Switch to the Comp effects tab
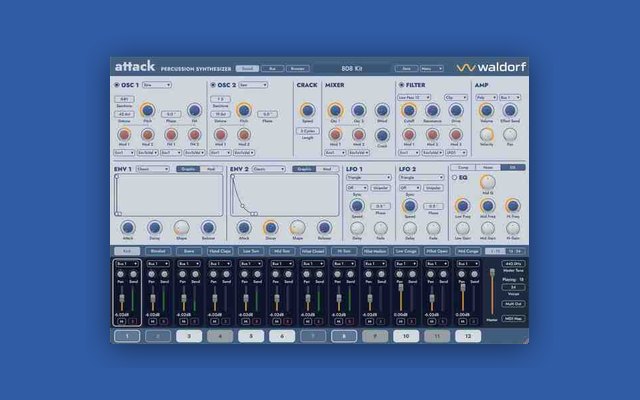This screenshot has height=400, width=640. click(x=463, y=167)
